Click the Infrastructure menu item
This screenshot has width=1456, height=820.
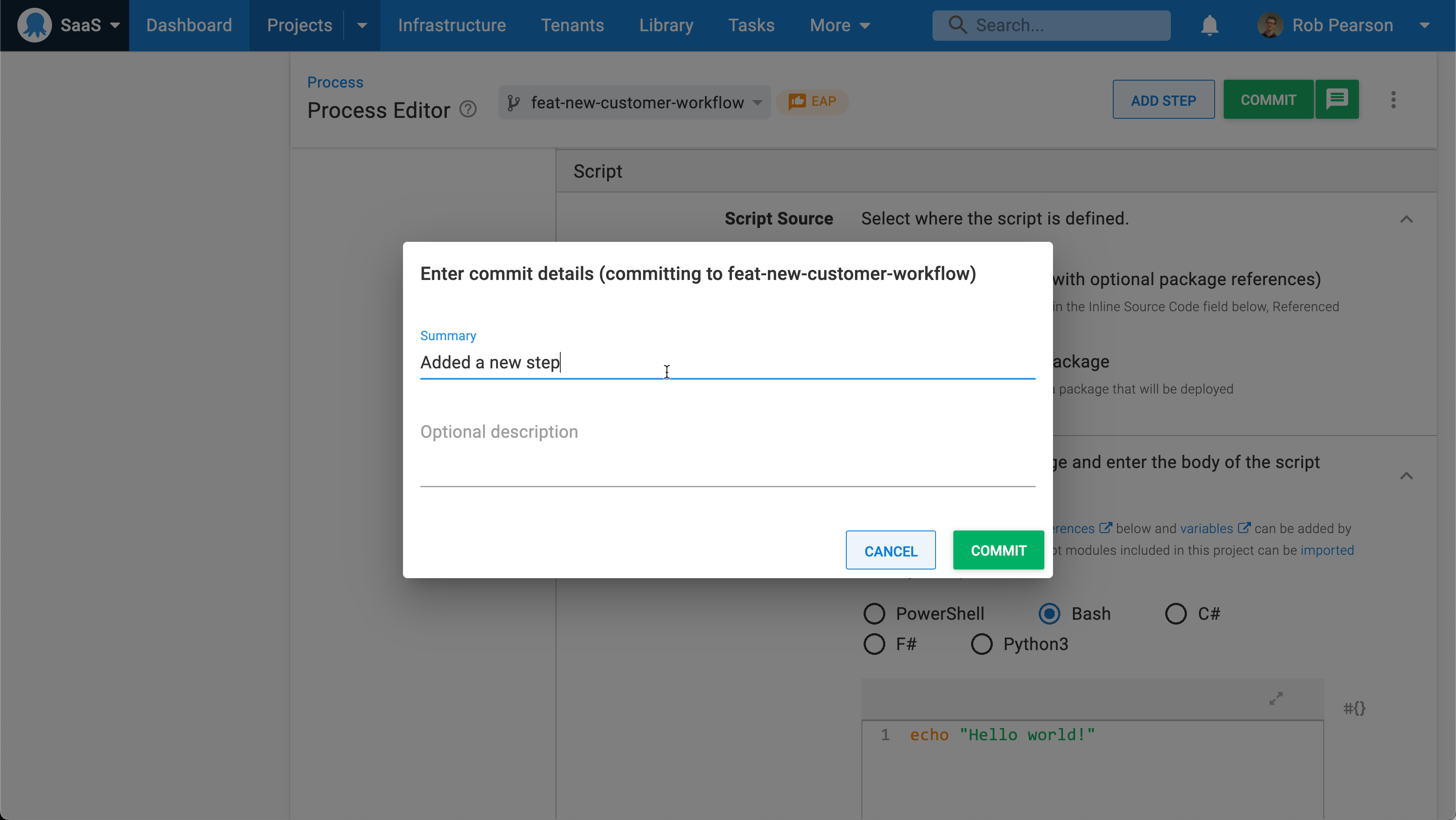click(452, 25)
